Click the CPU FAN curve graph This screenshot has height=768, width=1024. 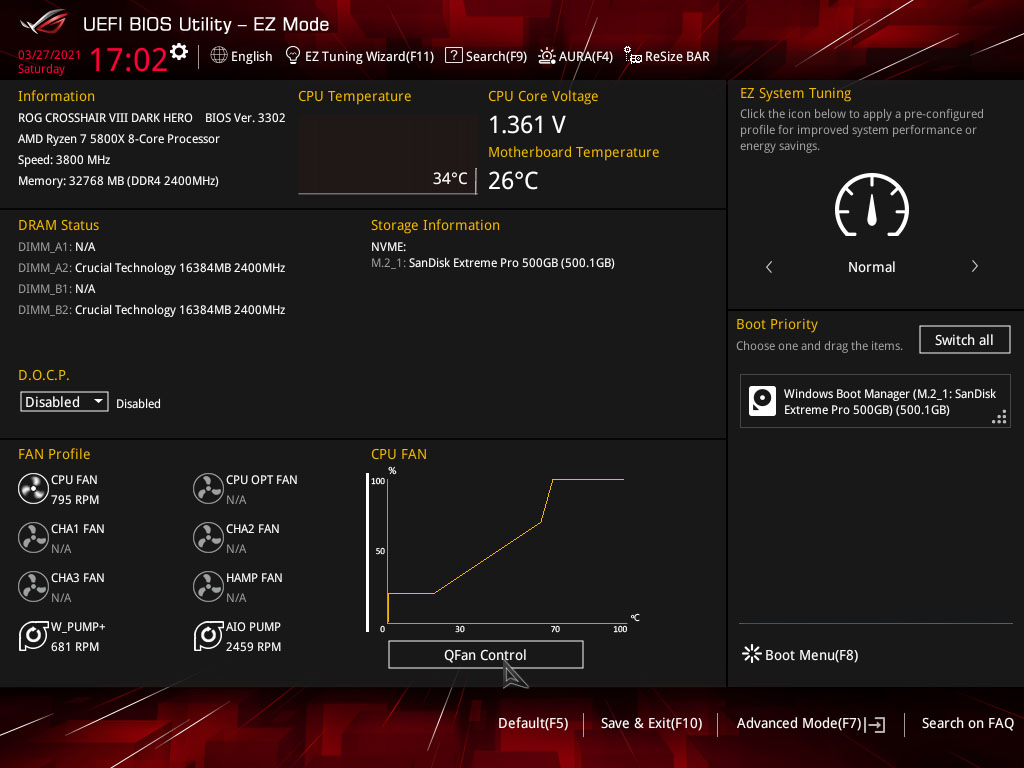(503, 551)
